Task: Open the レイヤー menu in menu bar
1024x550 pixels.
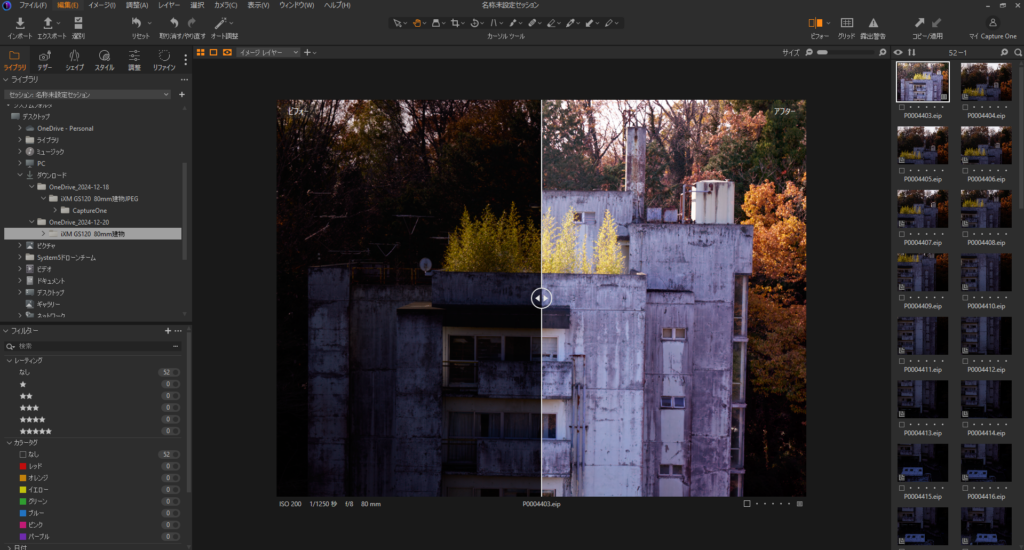Action: coord(169,5)
